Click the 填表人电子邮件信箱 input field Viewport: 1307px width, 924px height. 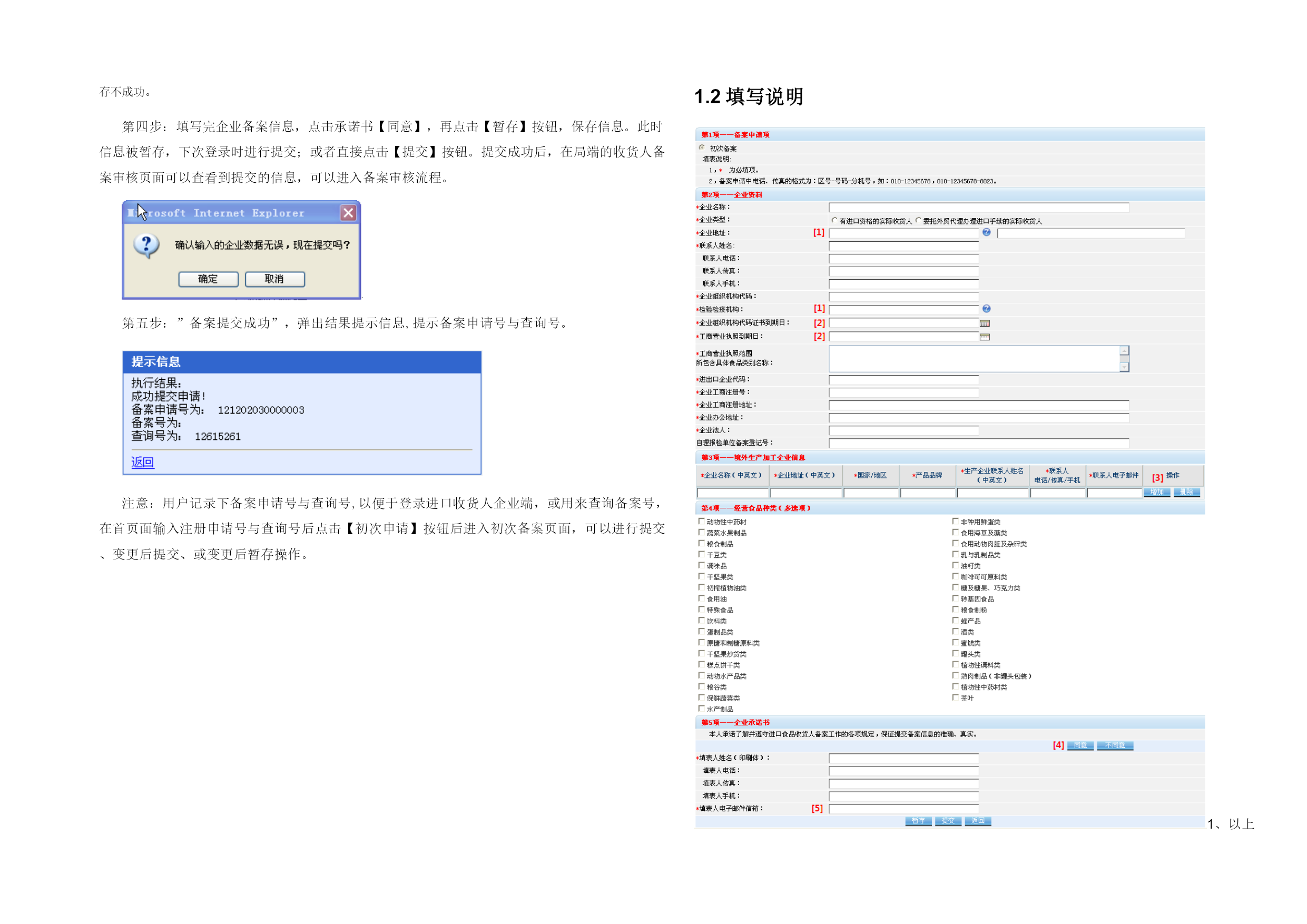[903, 809]
